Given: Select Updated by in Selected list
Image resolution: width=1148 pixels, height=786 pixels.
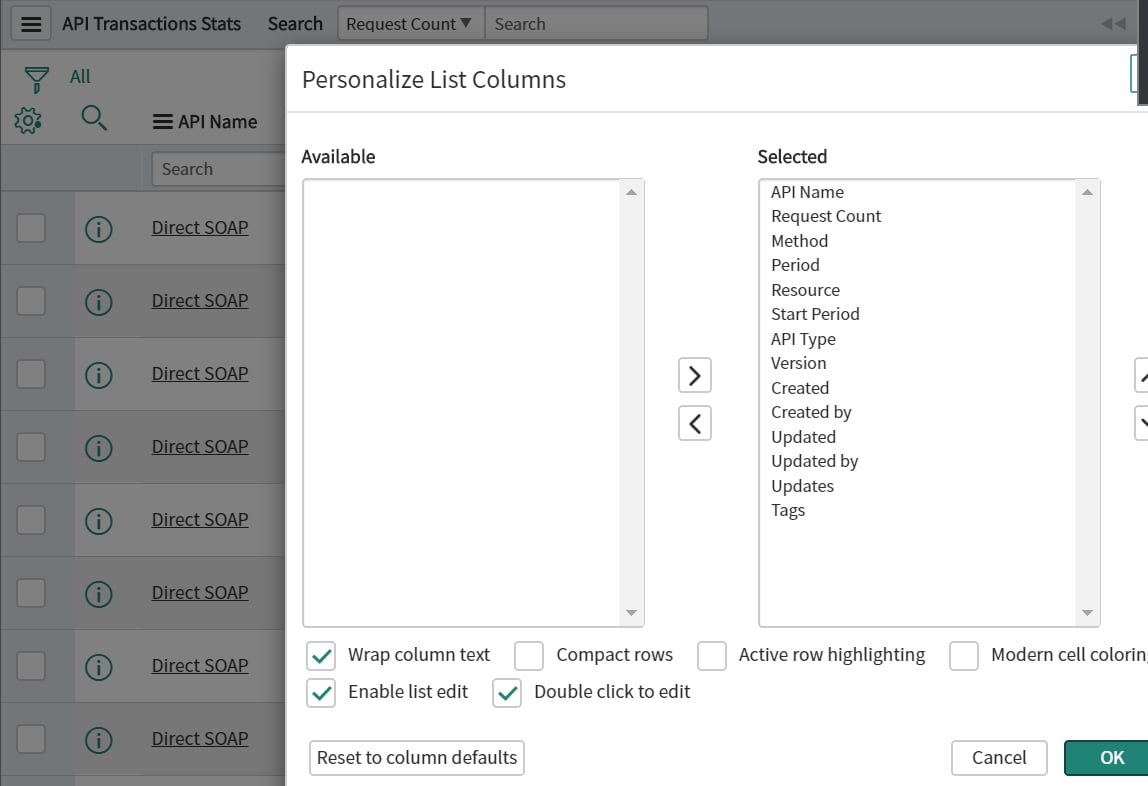Looking at the screenshot, I should 814,461.
